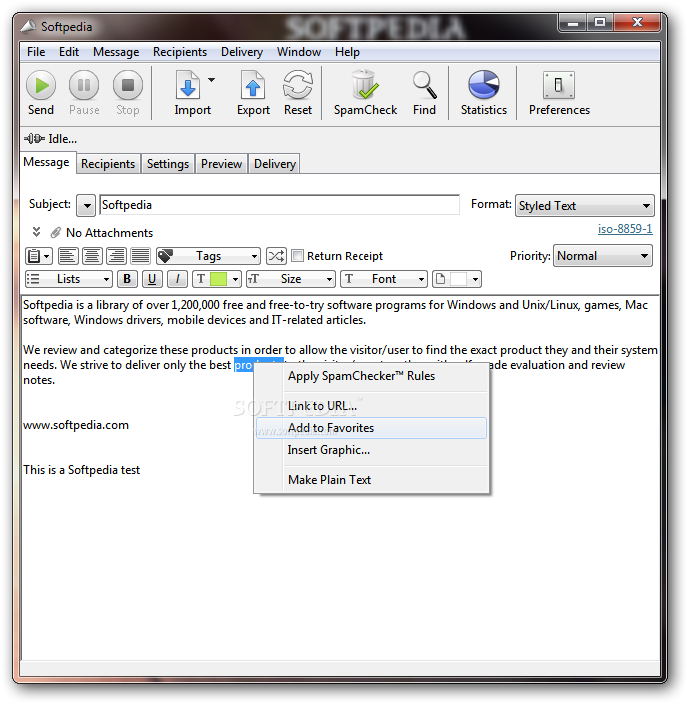Click the Reset arrows icon
Screen dimensions: 688x704
298,85
